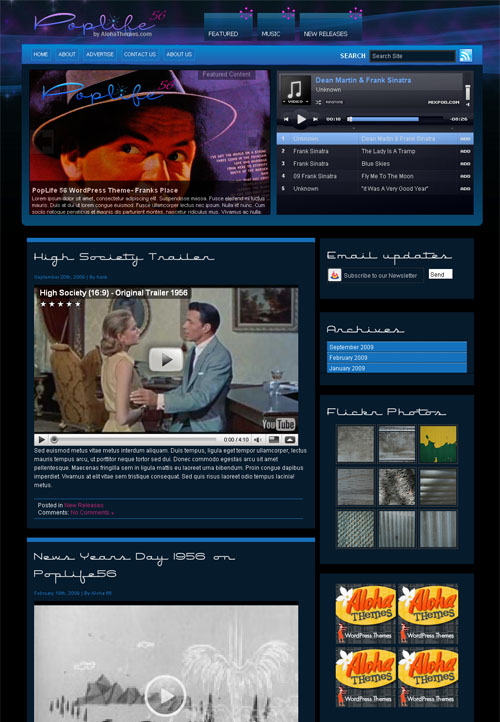Go to HOME in the navigation bar
This screenshot has height=722, width=500.
[41, 54]
